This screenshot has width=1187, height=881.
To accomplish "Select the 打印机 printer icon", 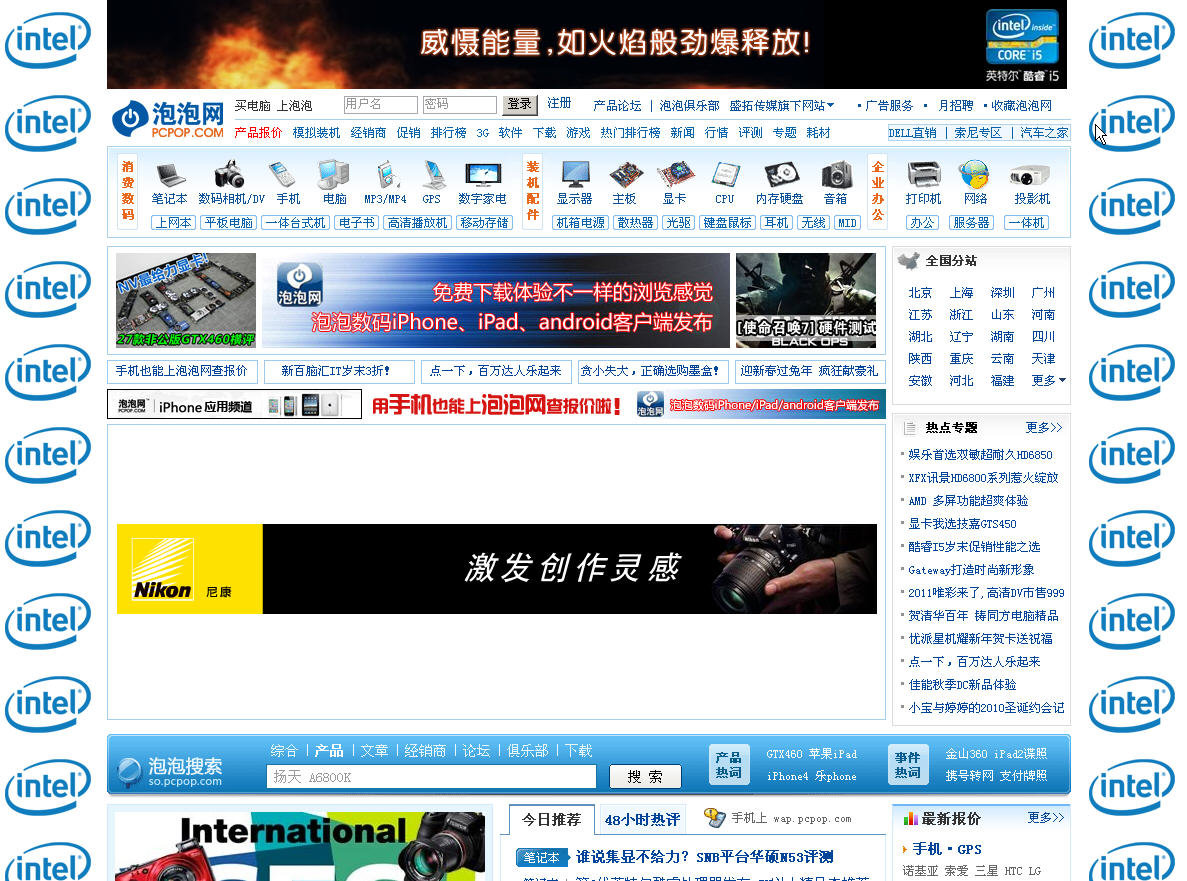I will click(923, 175).
